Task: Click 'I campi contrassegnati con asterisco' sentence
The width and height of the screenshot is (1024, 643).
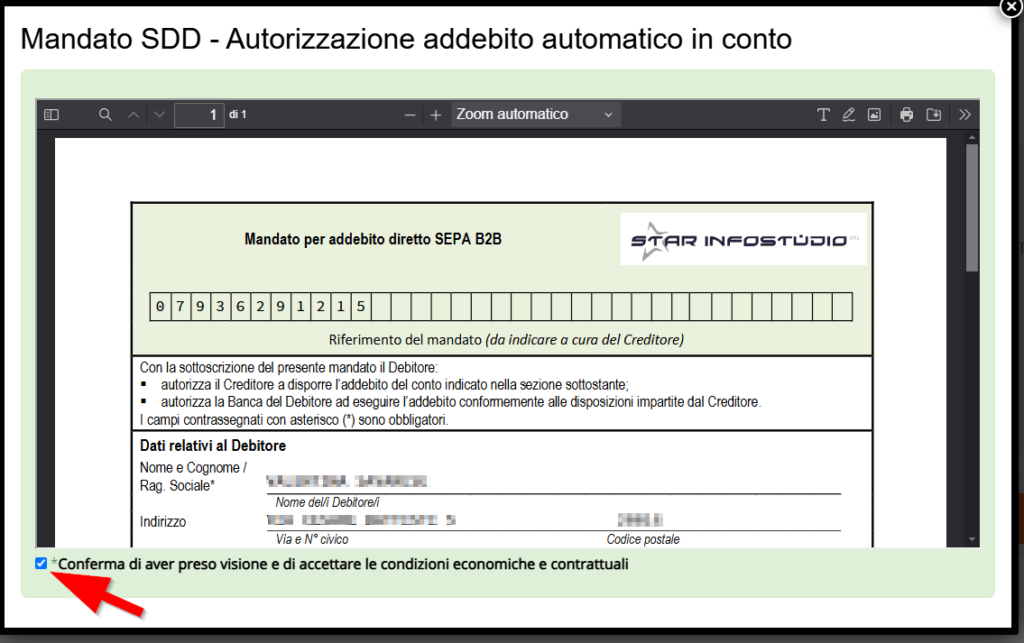Action: (x=294, y=420)
